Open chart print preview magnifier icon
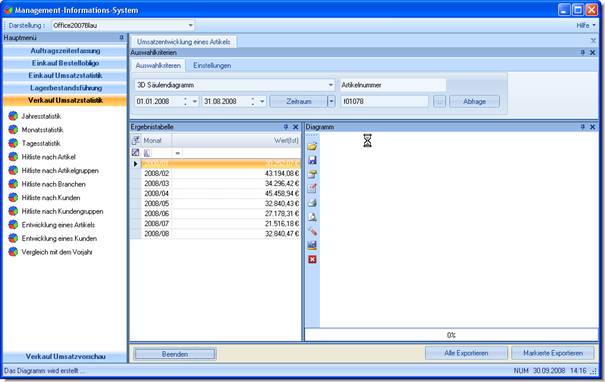This screenshot has width=605, height=382. 312,217
